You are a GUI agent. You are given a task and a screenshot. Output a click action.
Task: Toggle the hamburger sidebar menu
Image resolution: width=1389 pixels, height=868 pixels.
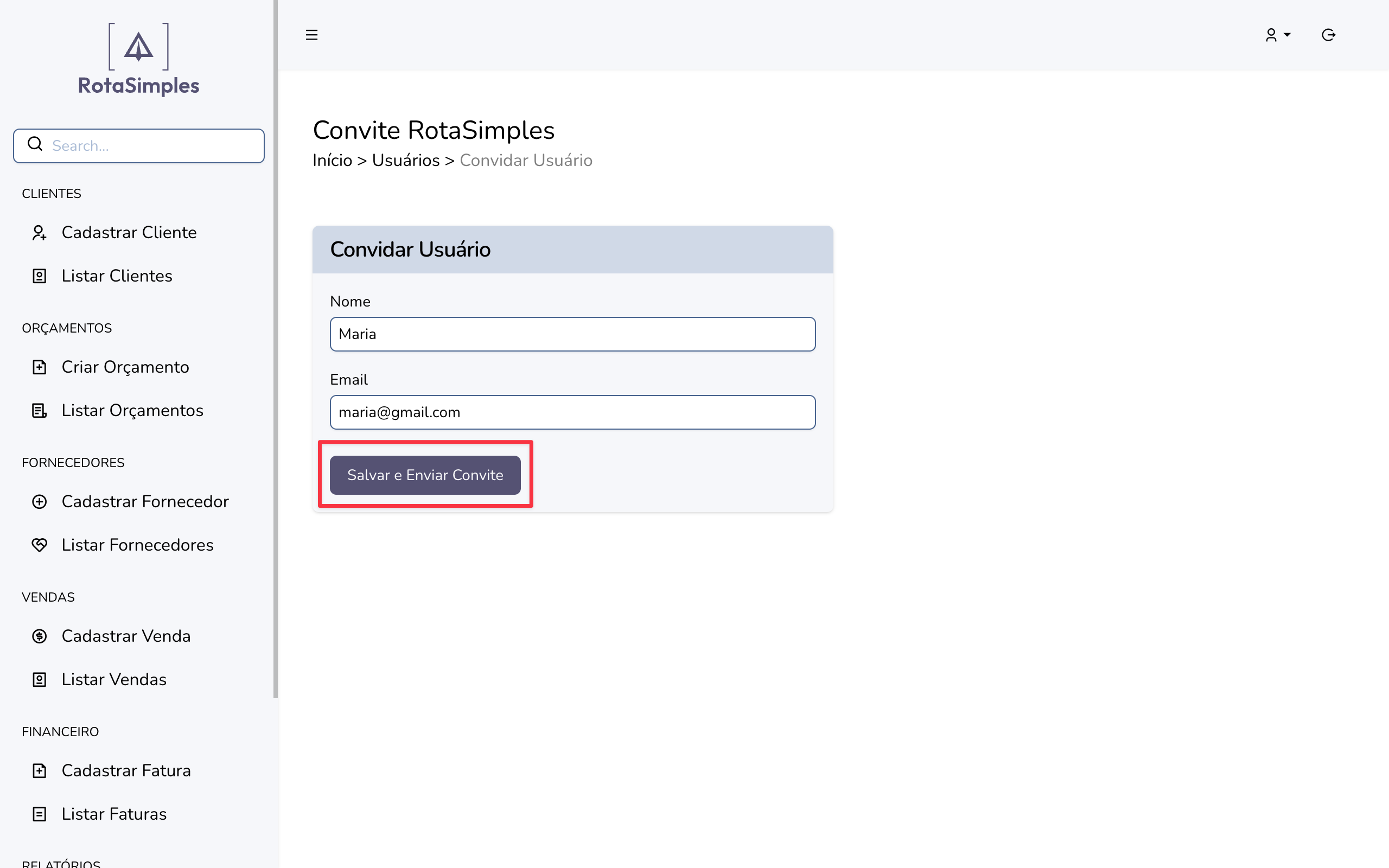tap(311, 35)
